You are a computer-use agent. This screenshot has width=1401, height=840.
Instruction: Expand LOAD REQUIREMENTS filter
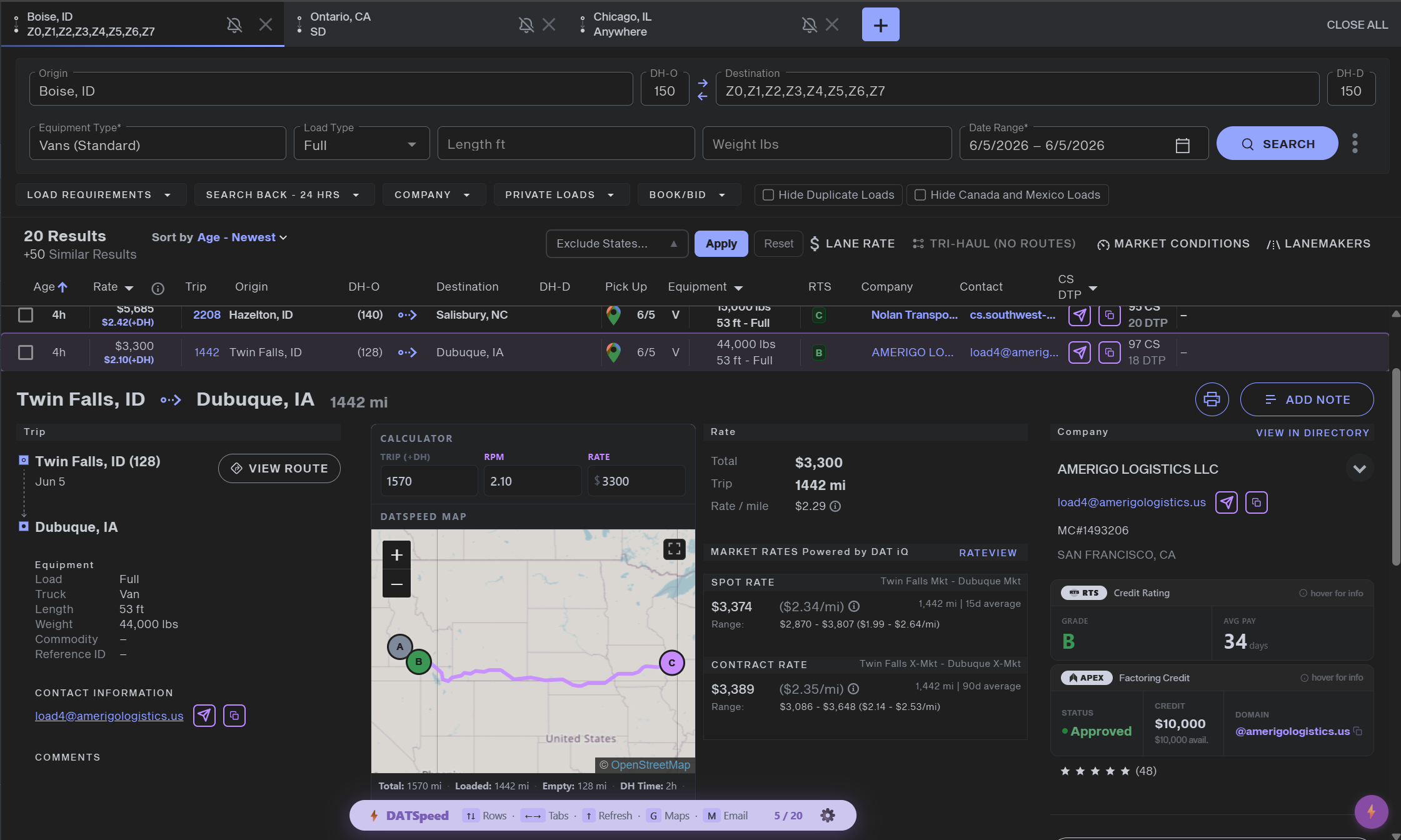tap(101, 195)
